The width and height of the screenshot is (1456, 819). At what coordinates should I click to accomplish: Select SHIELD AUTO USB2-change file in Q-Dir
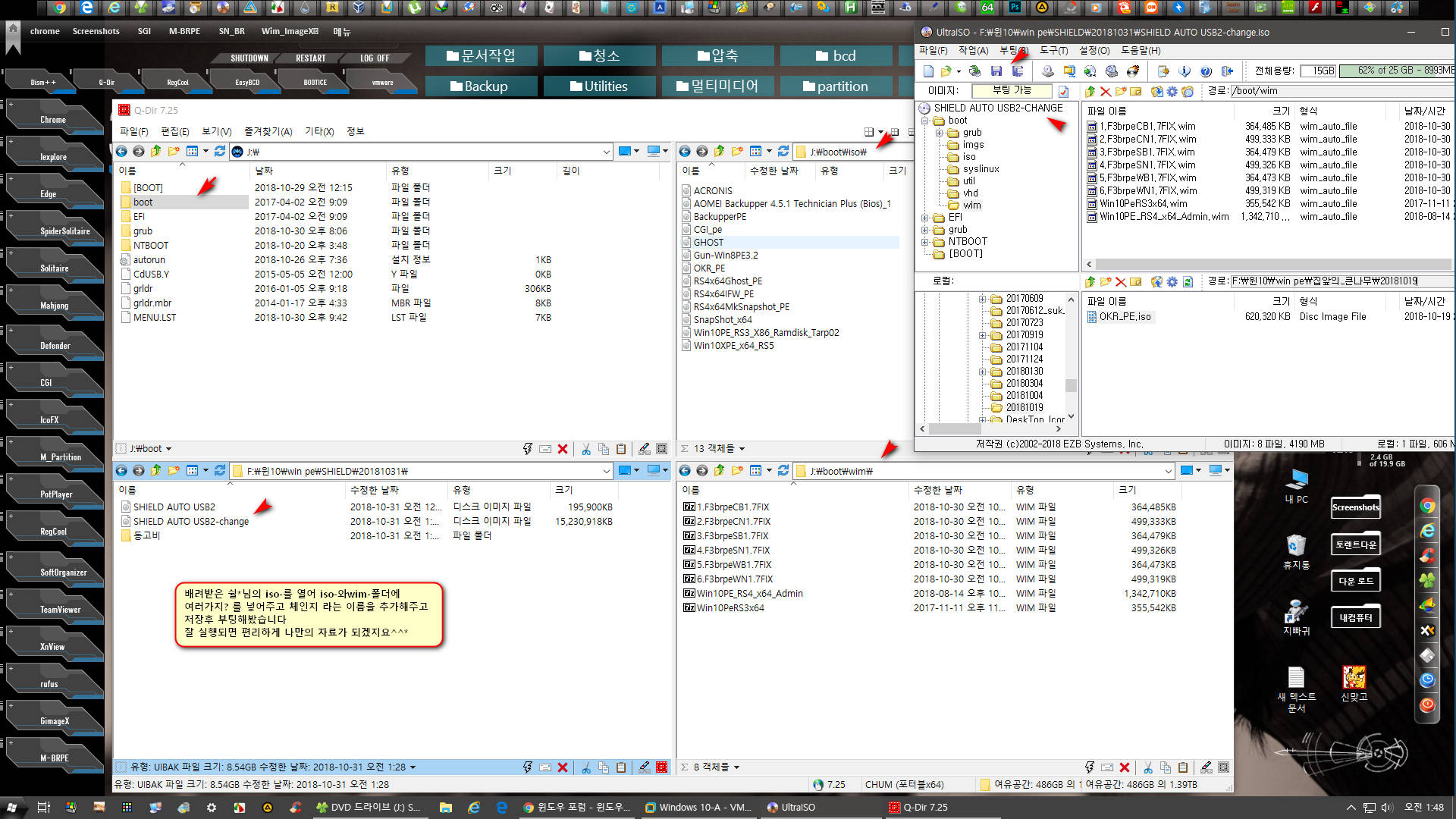191,521
